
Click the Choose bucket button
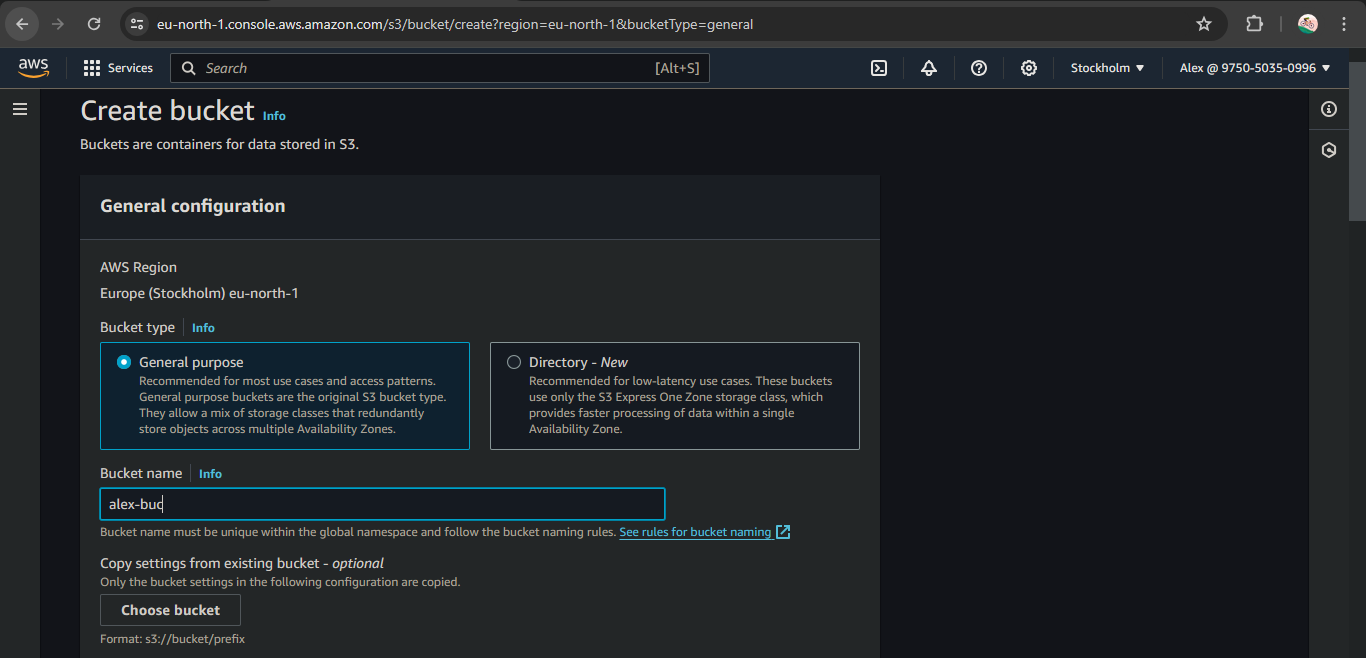coord(170,610)
